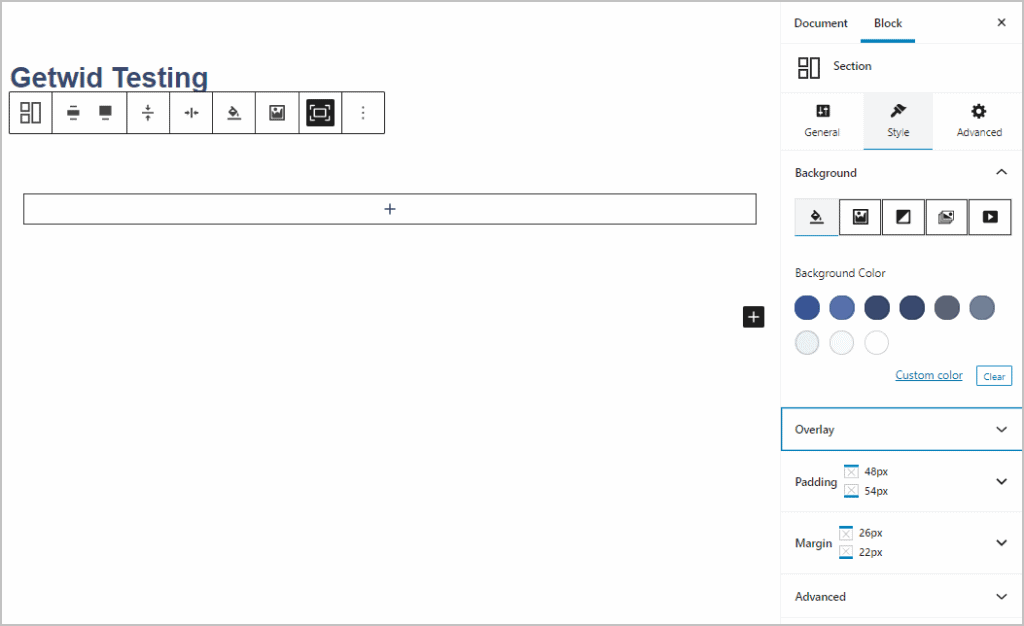Open the background color fill toolbar icon
This screenshot has width=1024, height=626.
pos(234,113)
